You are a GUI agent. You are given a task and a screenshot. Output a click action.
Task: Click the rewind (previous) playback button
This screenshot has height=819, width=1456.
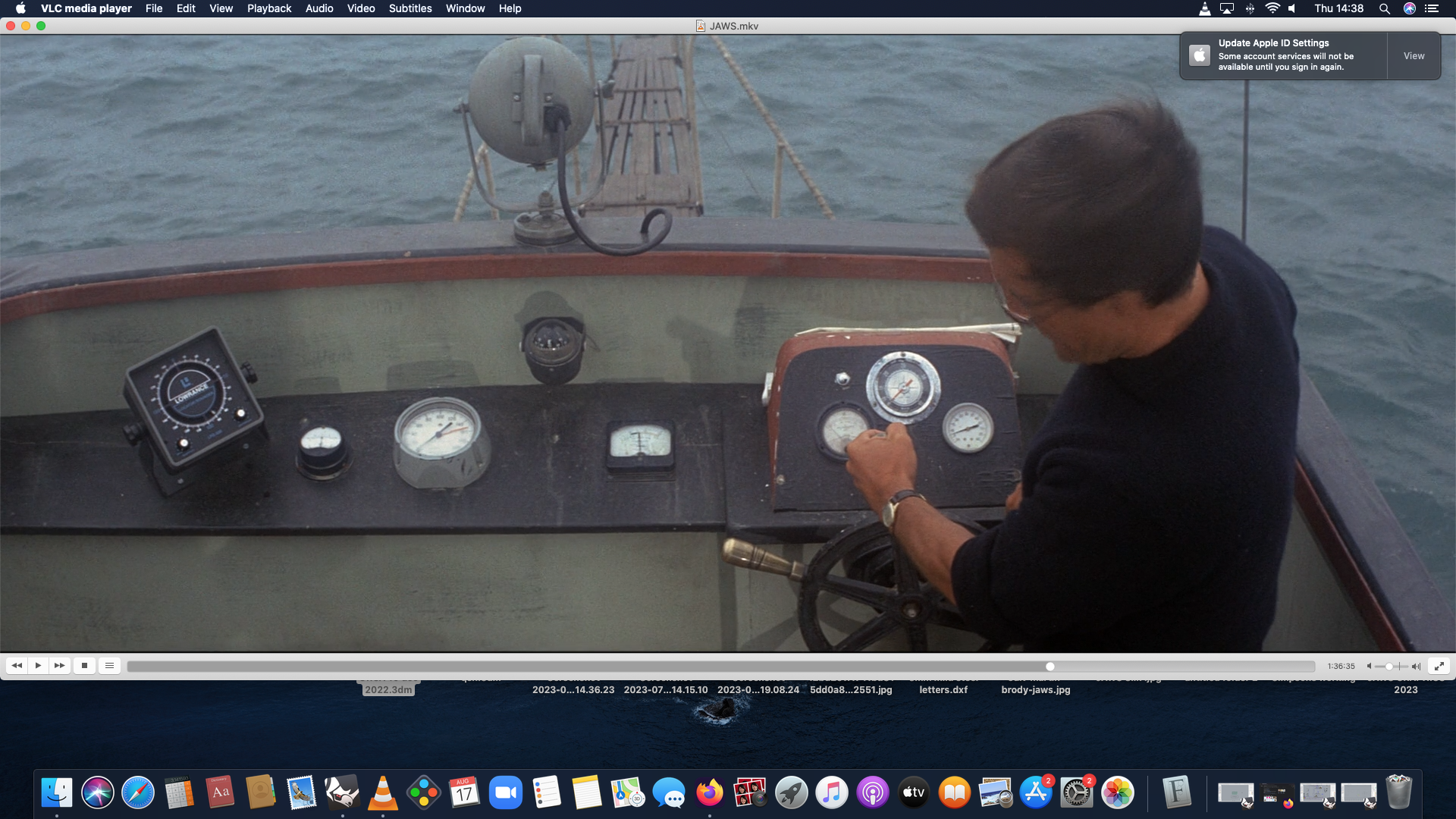pyautogui.click(x=17, y=666)
